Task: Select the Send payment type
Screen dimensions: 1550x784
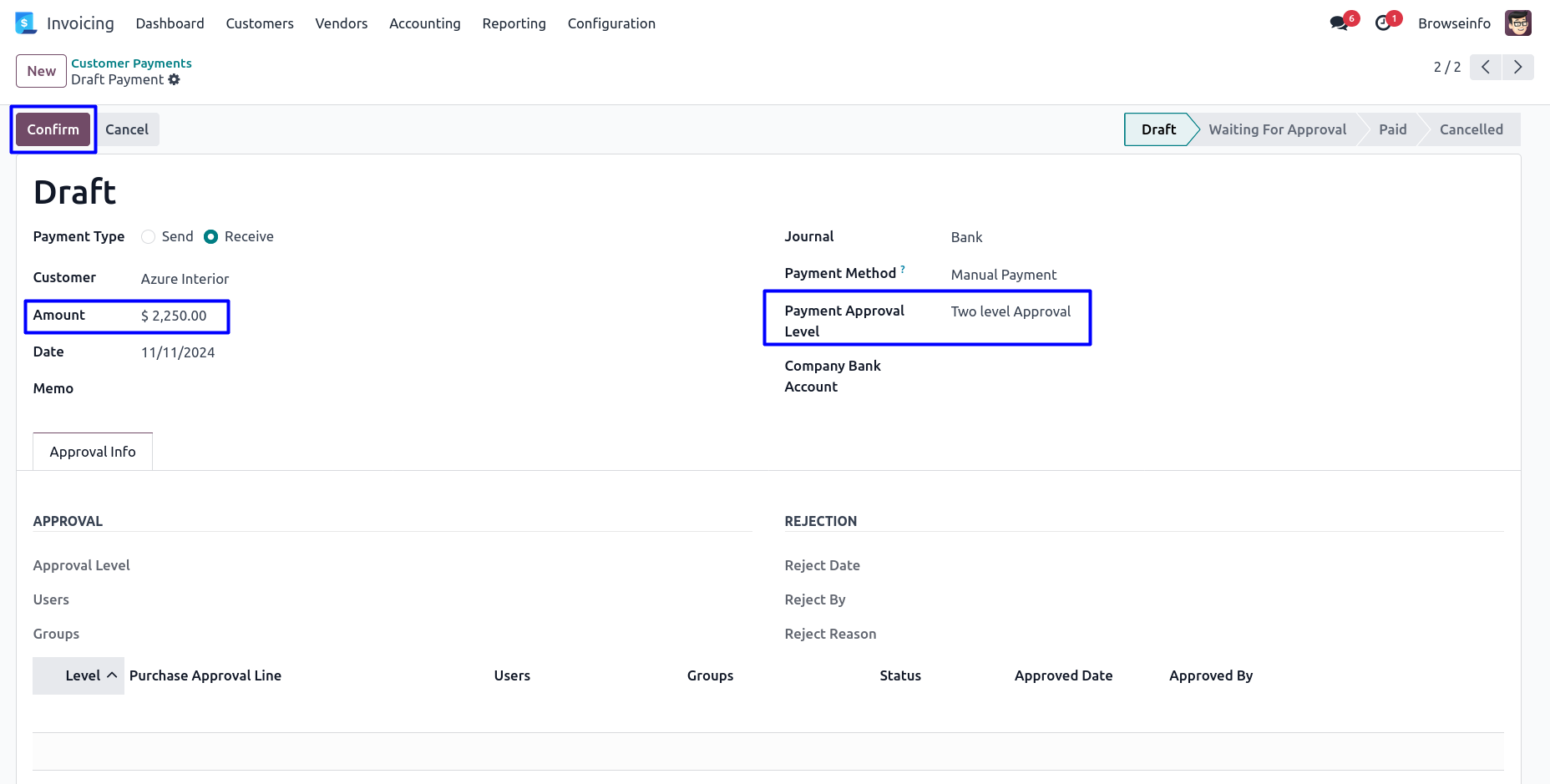Action: click(149, 237)
